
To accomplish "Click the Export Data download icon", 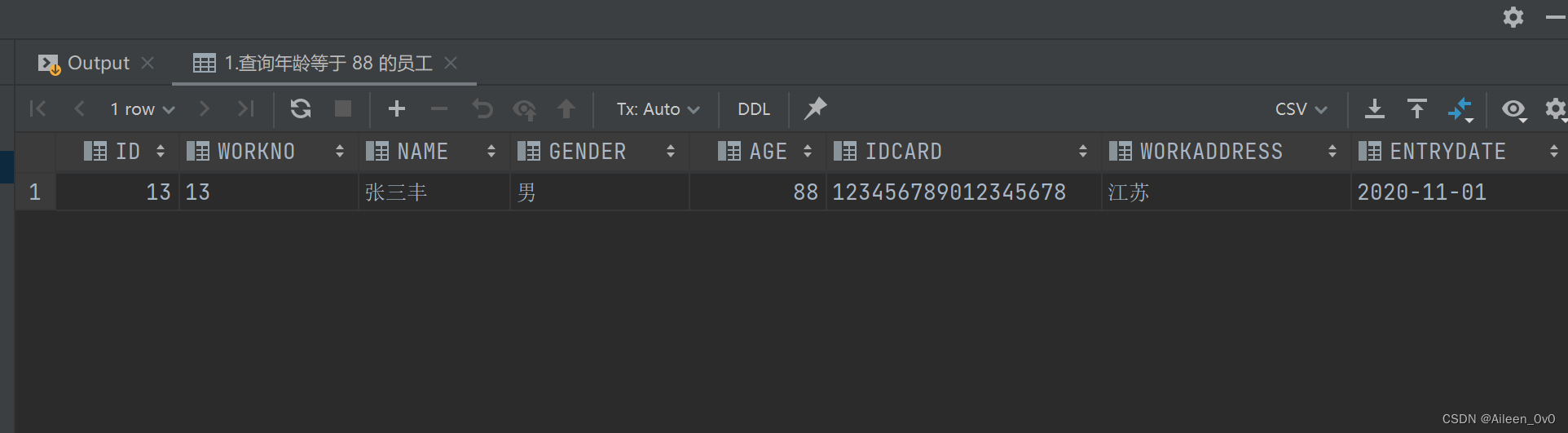I will click(1375, 108).
